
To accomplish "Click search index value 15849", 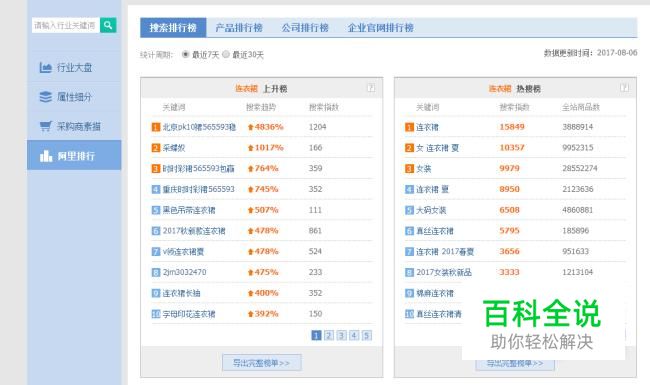I will tap(512, 127).
